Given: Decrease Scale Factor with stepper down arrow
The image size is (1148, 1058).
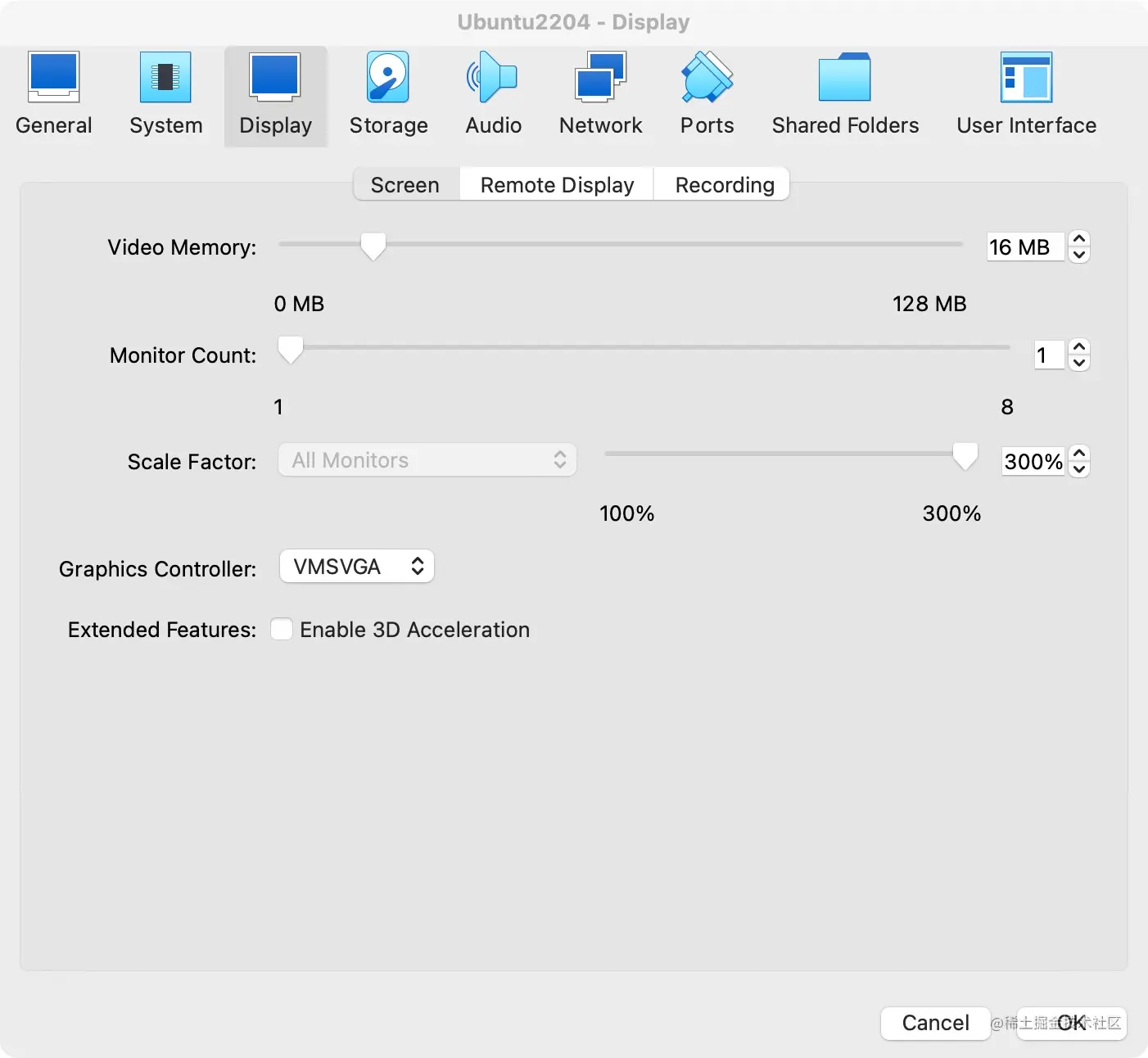Looking at the screenshot, I should coord(1079,469).
